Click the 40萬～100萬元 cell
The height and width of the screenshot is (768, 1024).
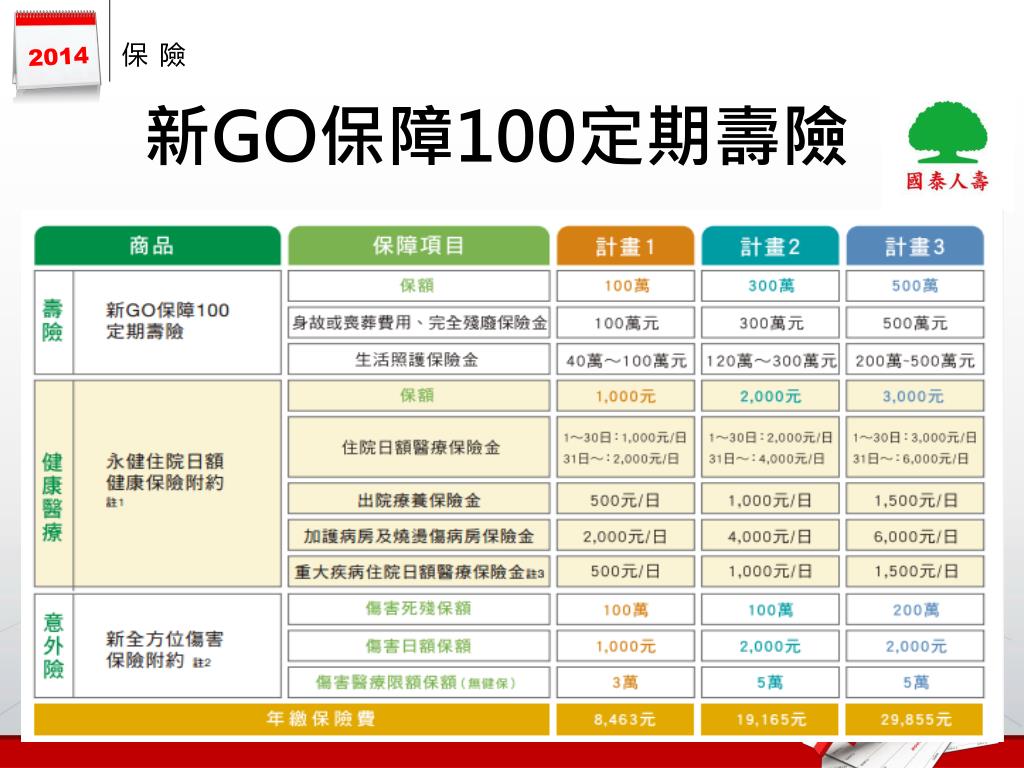pos(625,359)
